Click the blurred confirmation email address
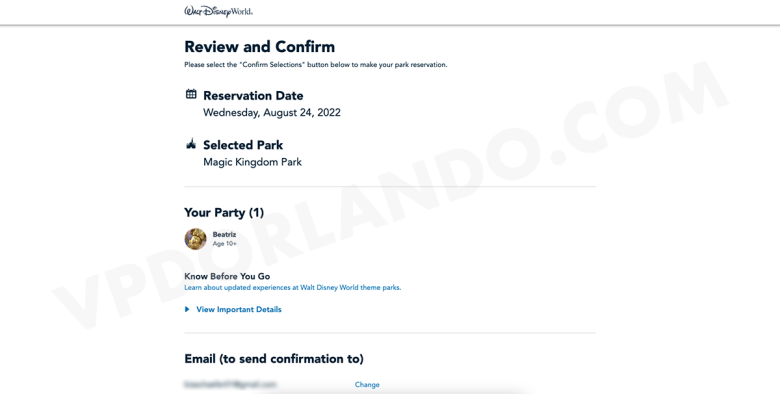780x394 pixels. (230, 385)
